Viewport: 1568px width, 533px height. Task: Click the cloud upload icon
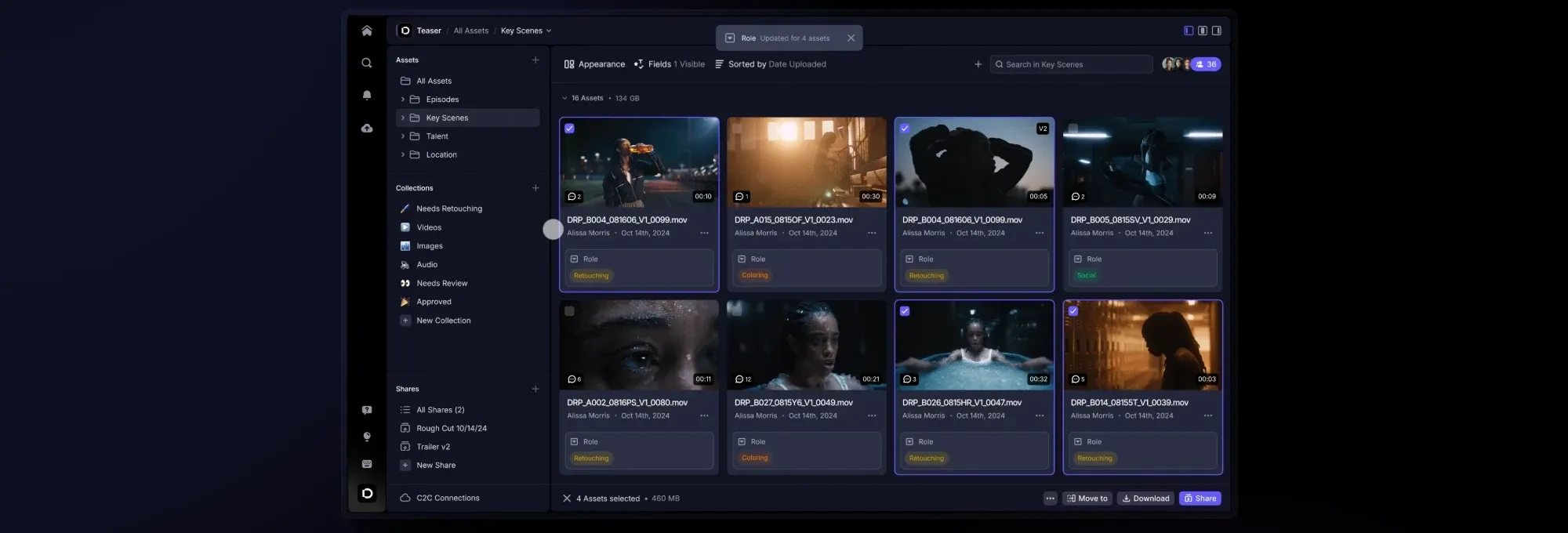click(366, 128)
